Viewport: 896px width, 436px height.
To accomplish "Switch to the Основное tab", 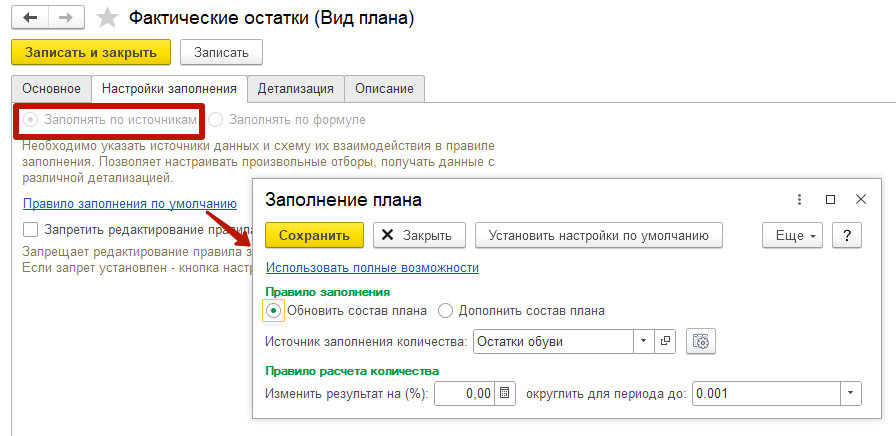I will 51,89.
